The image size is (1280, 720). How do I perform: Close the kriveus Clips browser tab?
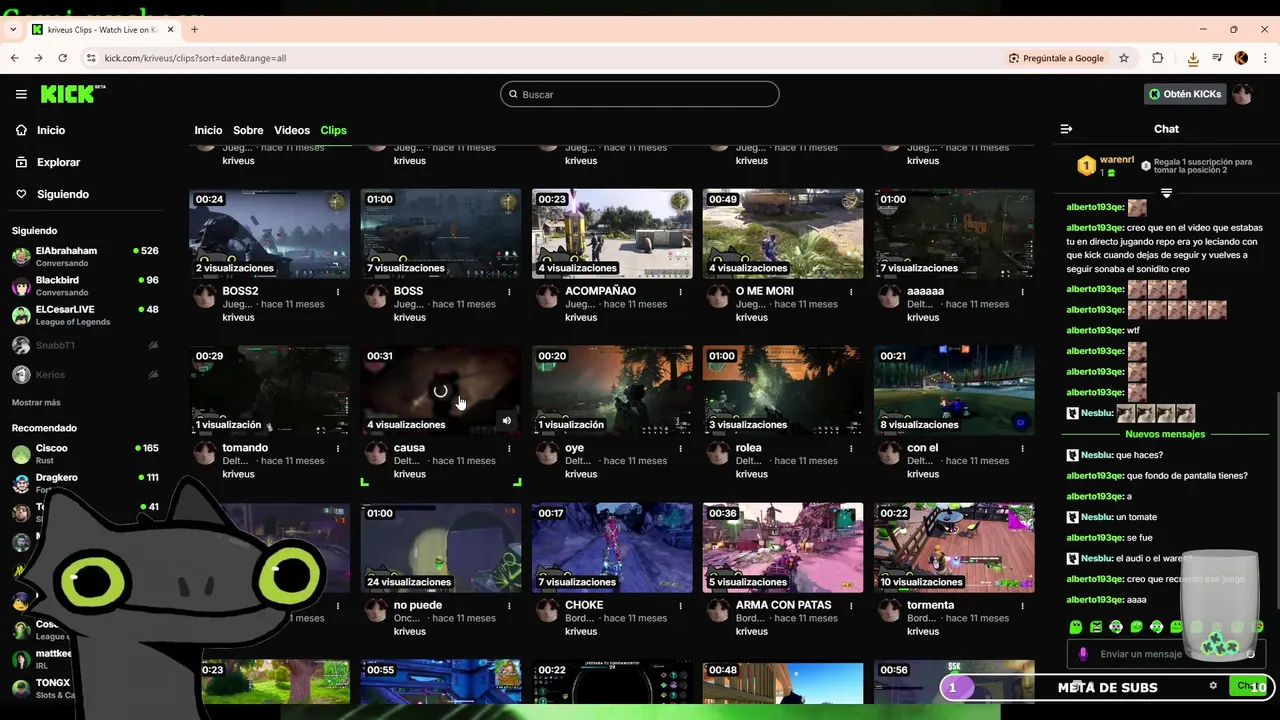click(x=171, y=30)
